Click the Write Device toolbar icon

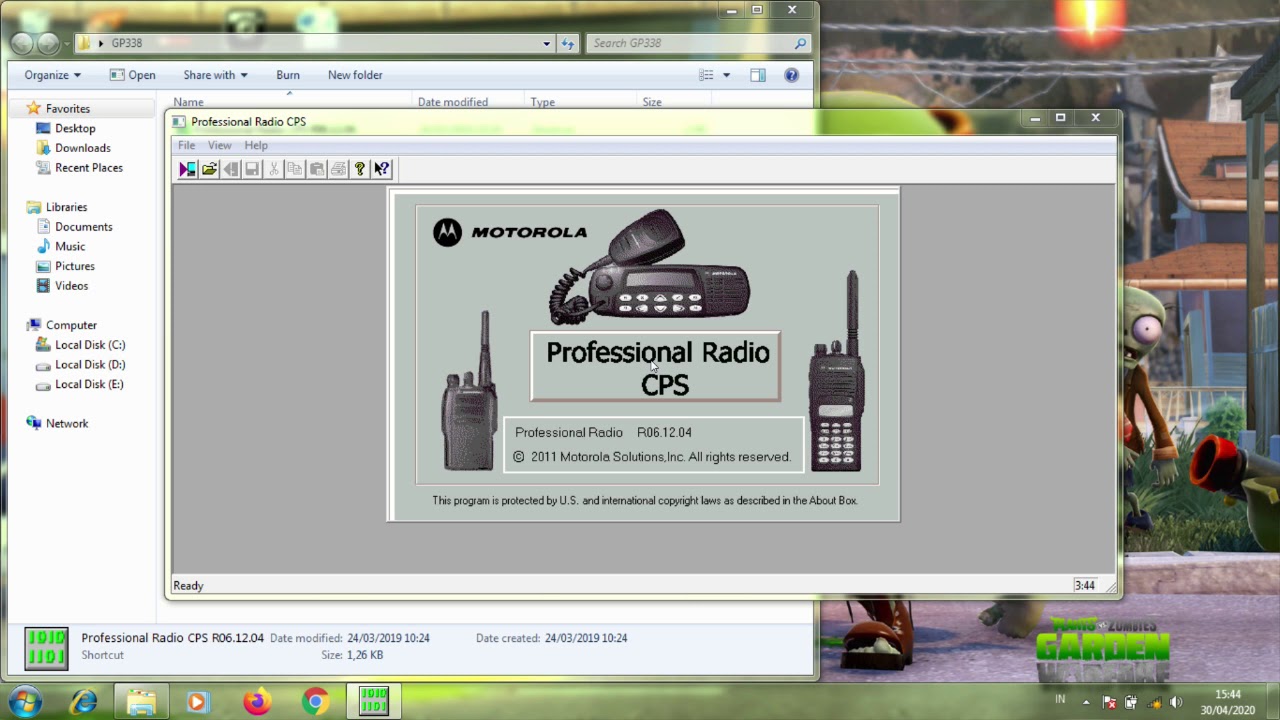[231, 169]
